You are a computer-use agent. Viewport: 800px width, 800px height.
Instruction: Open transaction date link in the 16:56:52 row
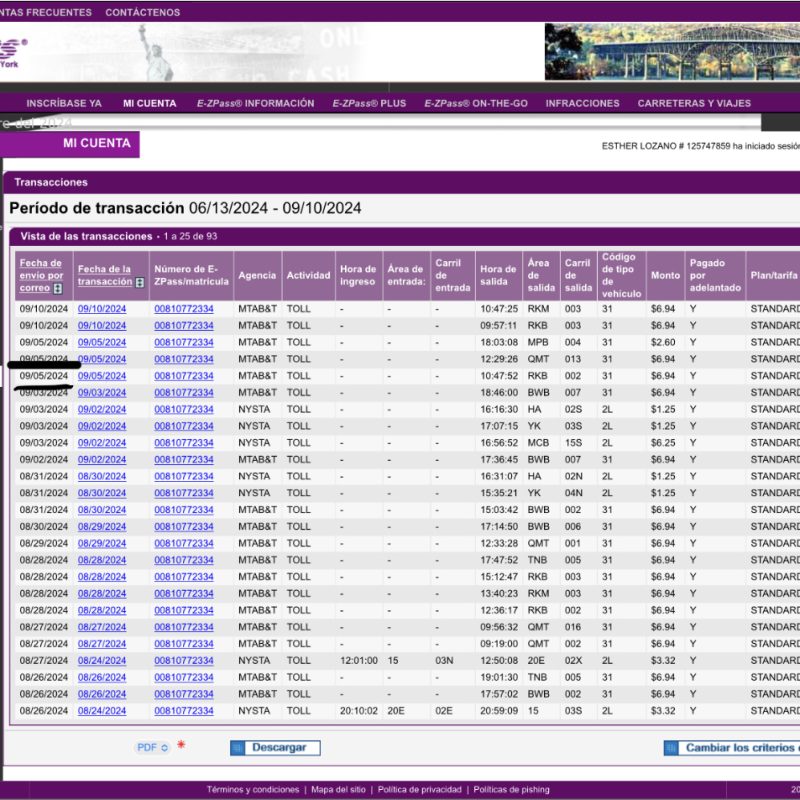pyautogui.click(x=102, y=443)
